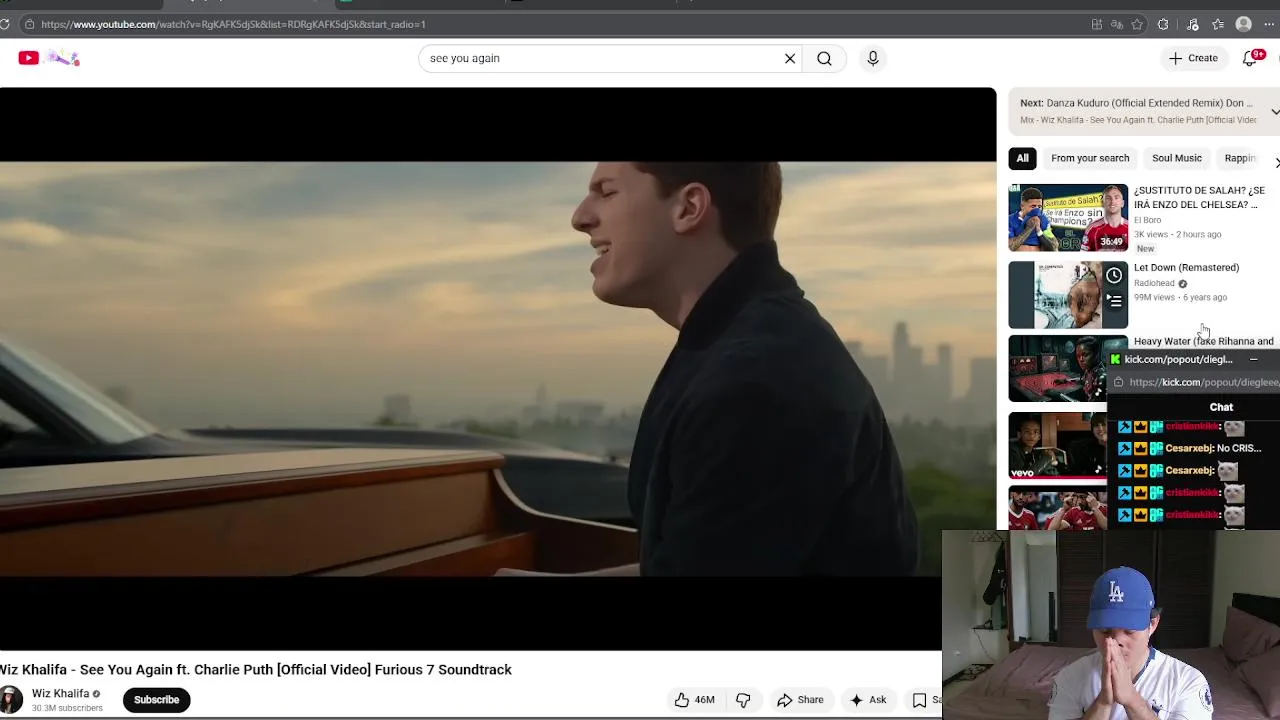This screenshot has height=720, width=1280.
Task: Click the Next: Danza Kuduro playlist text
Action: pyautogui.click(x=1136, y=103)
